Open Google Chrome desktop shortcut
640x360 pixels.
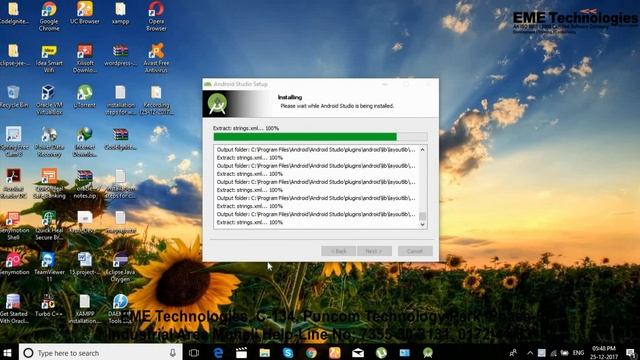tap(49, 16)
